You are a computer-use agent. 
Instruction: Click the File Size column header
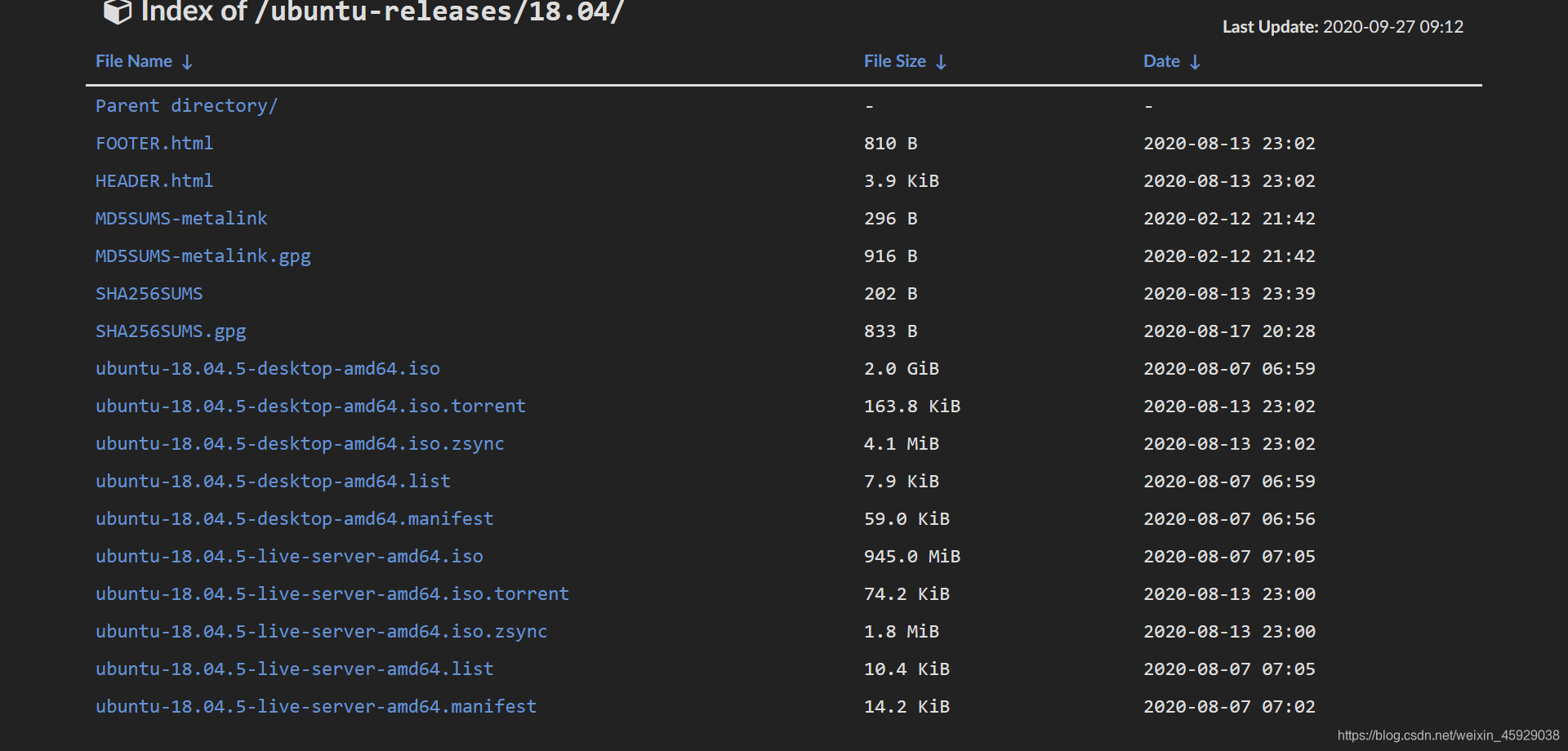(x=895, y=61)
